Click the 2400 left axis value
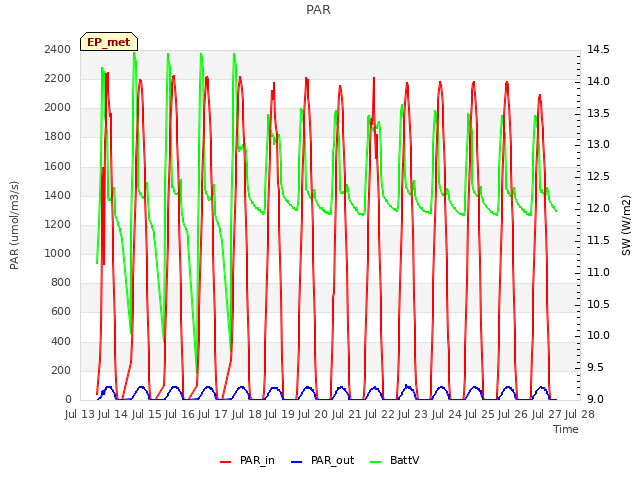This screenshot has height=480, width=640. coord(58,49)
